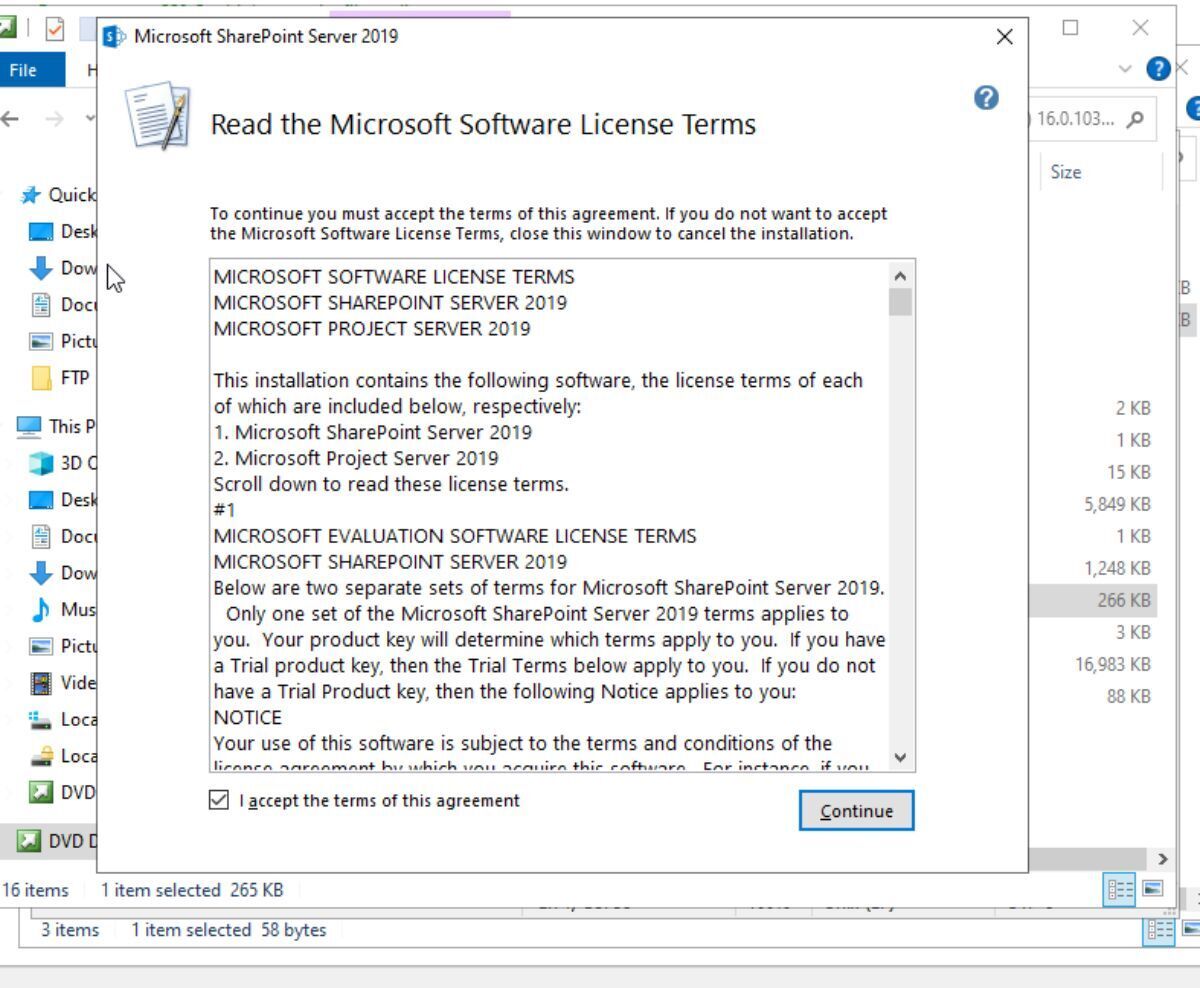The width and height of the screenshot is (1200, 988).
Task: Select Desktop icon under This PC
Action: [x=41, y=499]
